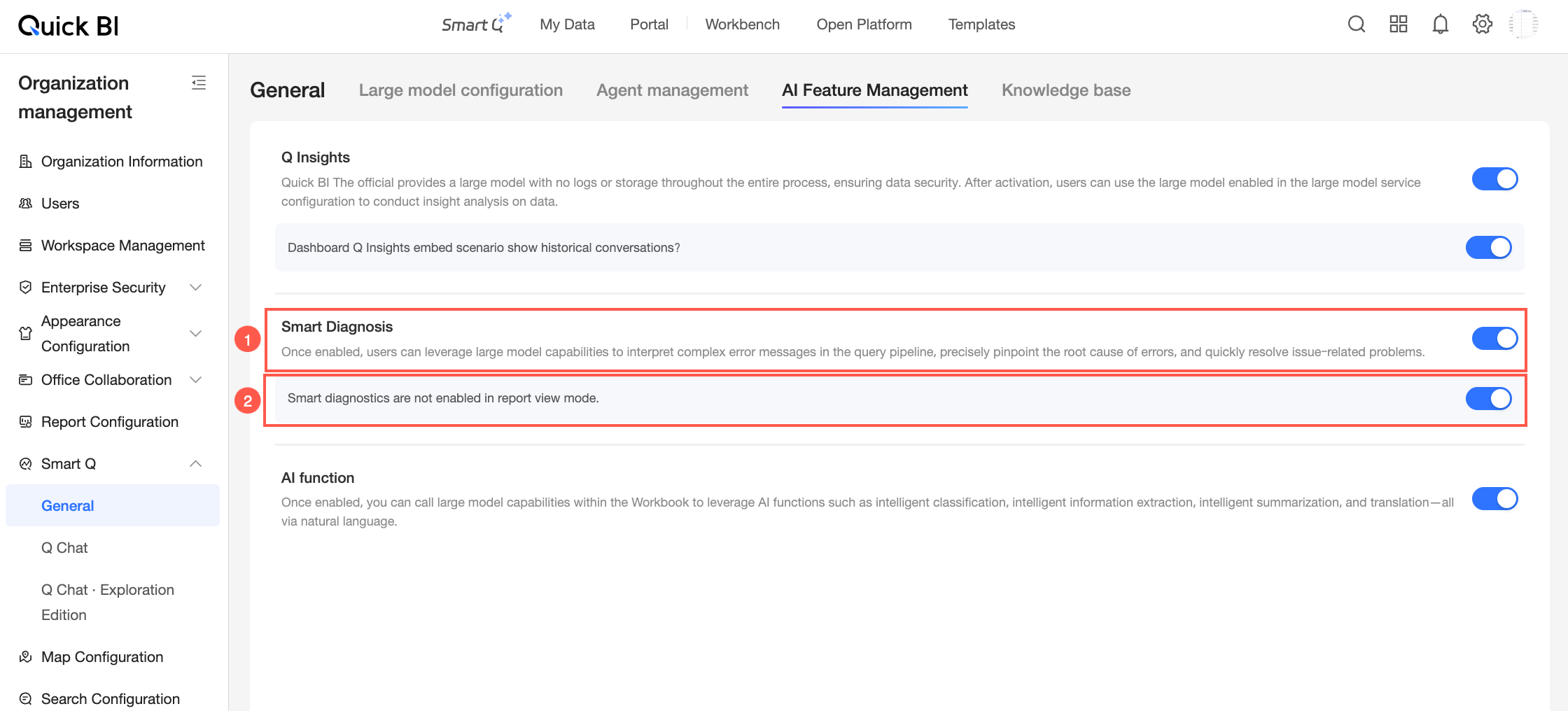This screenshot has width=1568, height=711.
Task: Turn off the Smart Diagnosis switch
Action: (x=1494, y=339)
